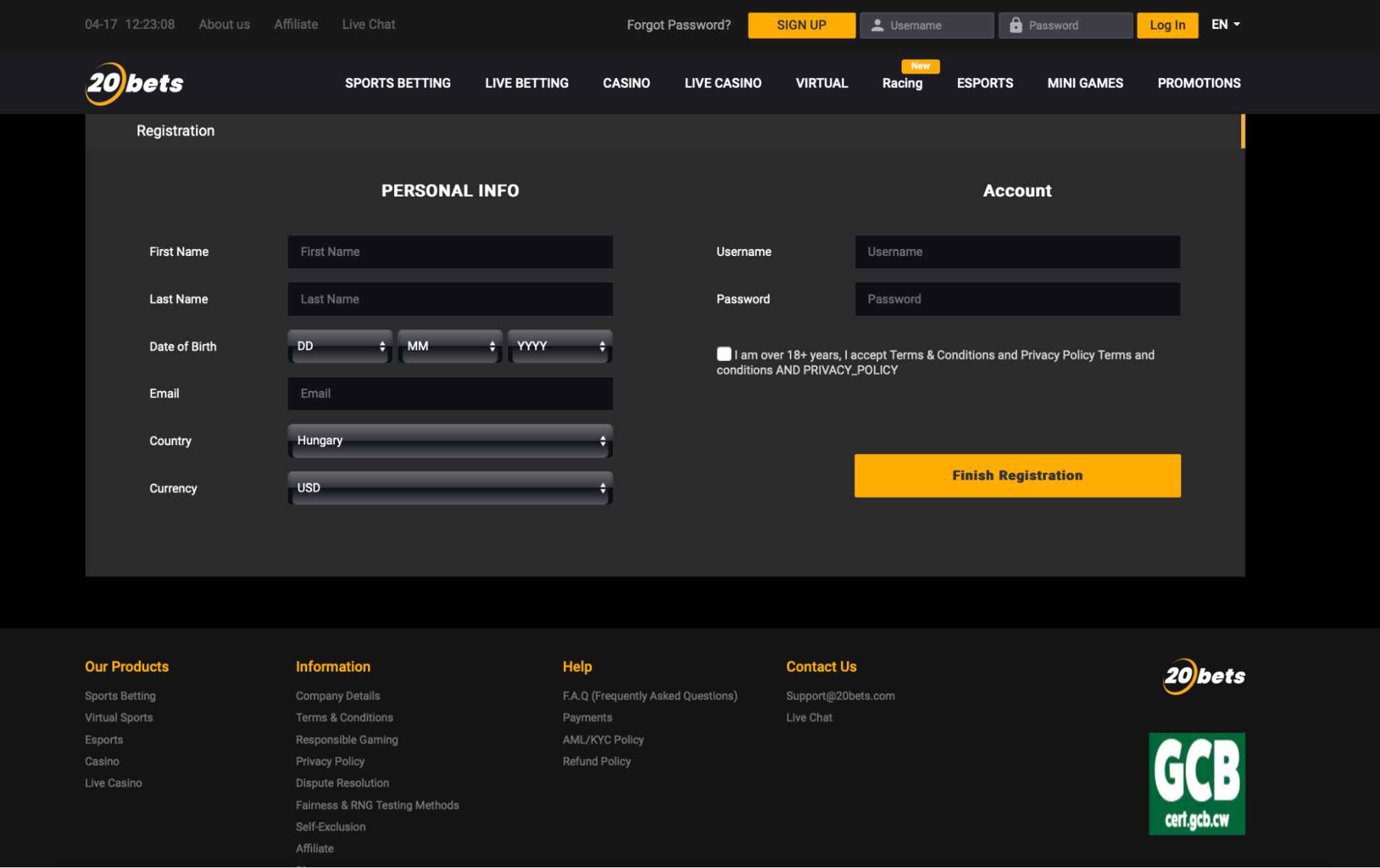The height and width of the screenshot is (868, 1380).
Task: Open the Promotions menu item
Action: click(1199, 83)
